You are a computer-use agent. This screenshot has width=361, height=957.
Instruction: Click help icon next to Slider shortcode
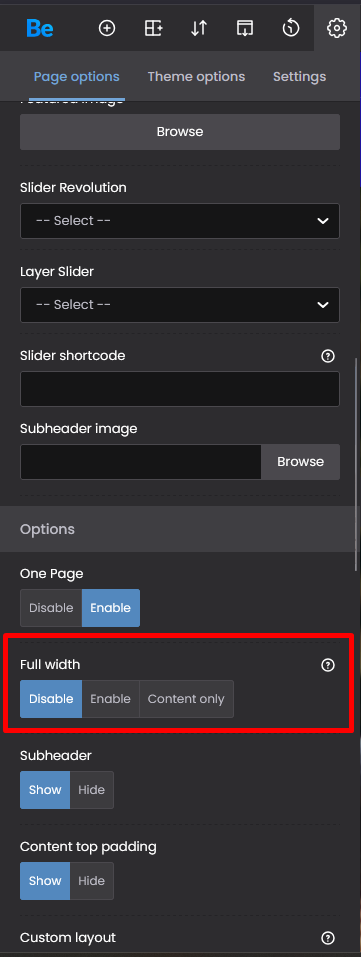(328, 356)
